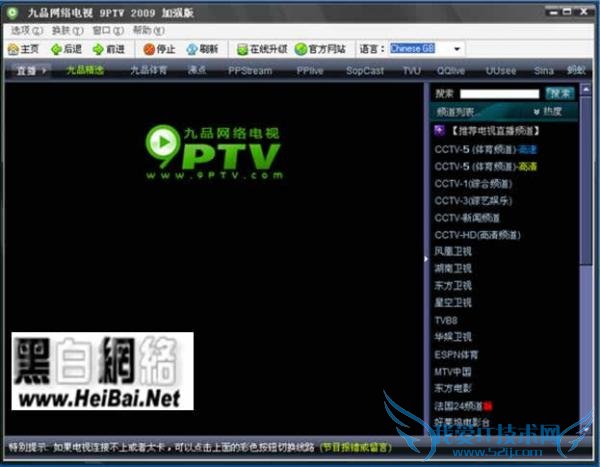The width and height of the screenshot is (600, 467).
Task: Select 星空卫视 channel
Action: pos(453,303)
